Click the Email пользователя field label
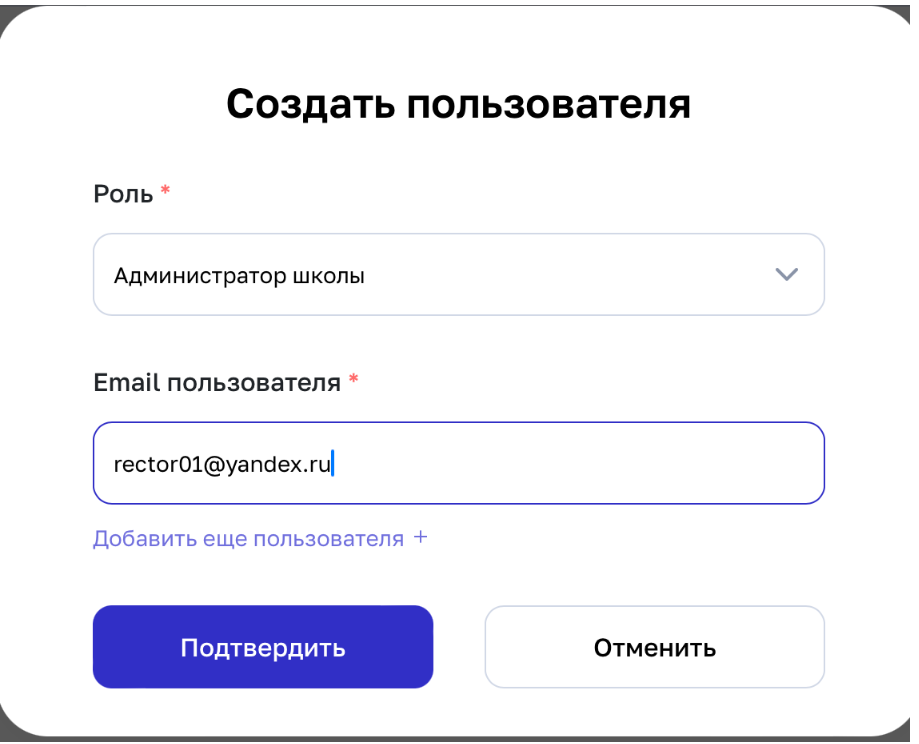919x744 pixels. tap(217, 382)
